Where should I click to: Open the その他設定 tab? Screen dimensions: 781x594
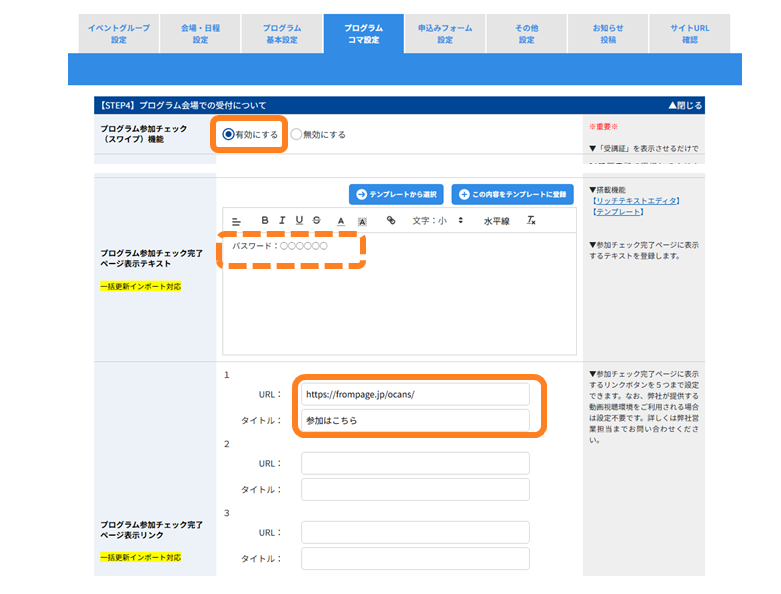526,33
